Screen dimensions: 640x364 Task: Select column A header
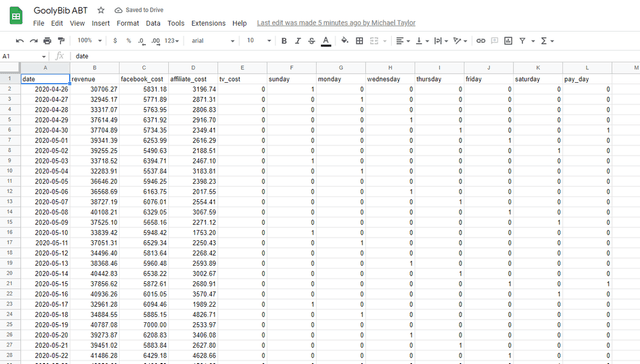(x=45, y=68)
